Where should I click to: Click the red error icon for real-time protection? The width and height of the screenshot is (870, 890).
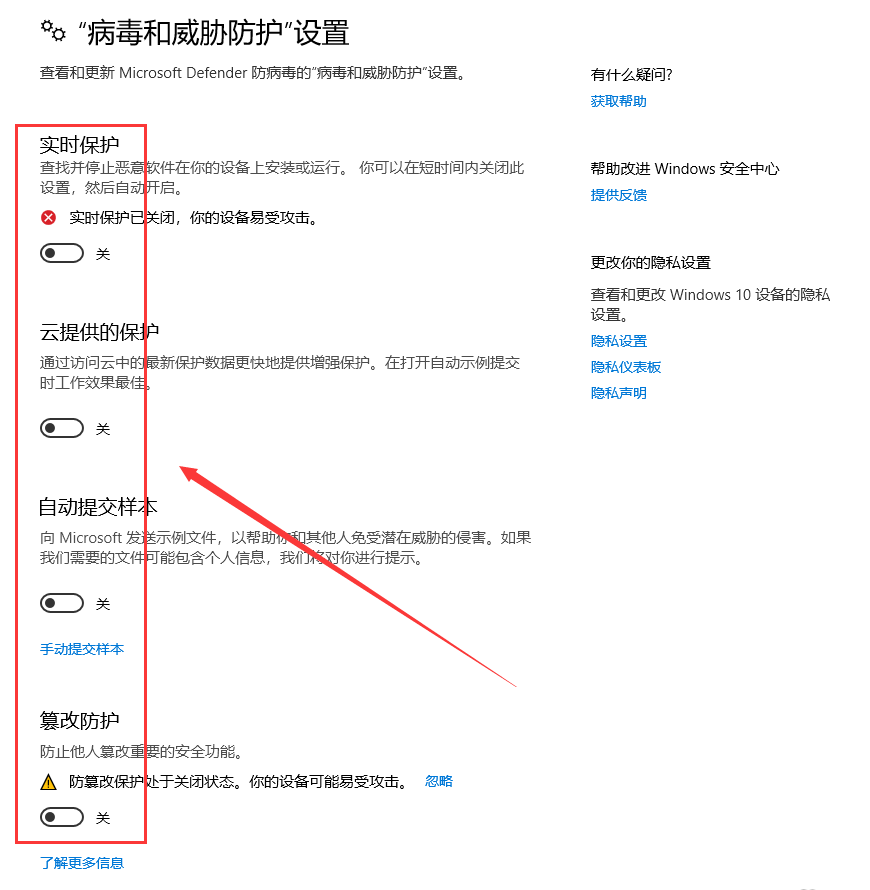49,217
